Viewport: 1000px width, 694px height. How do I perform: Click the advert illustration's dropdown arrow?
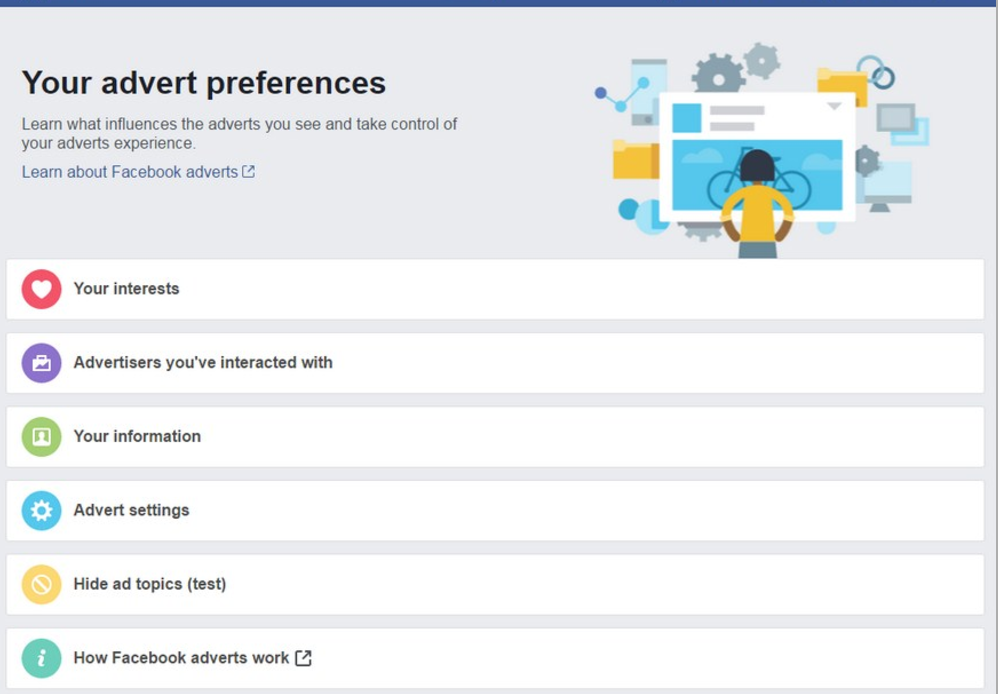point(834,107)
